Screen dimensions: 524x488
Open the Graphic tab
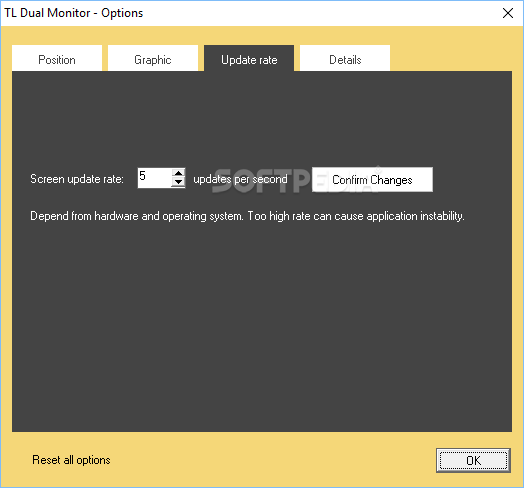pos(153,58)
